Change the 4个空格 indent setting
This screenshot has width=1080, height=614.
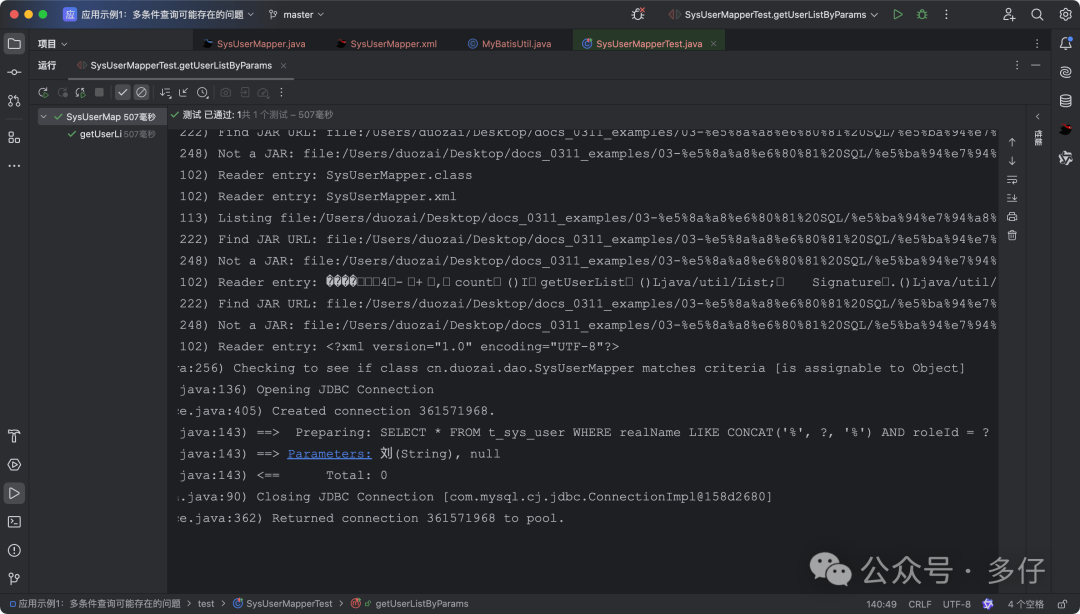[x=1026, y=604]
